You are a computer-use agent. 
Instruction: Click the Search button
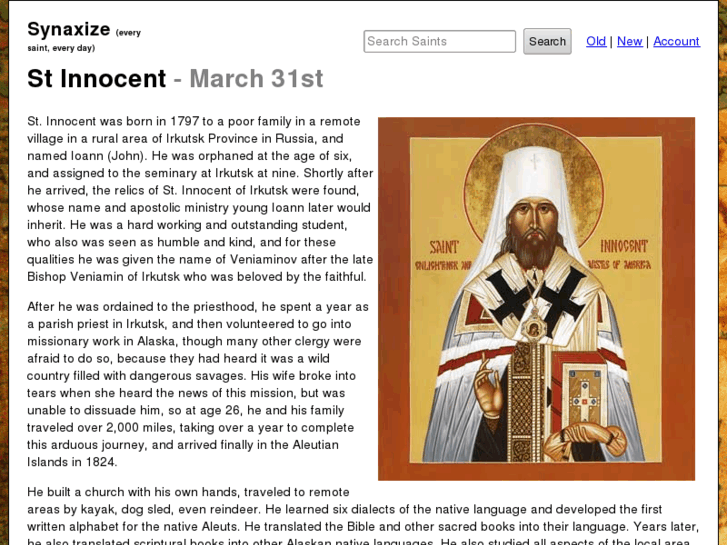(547, 41)
